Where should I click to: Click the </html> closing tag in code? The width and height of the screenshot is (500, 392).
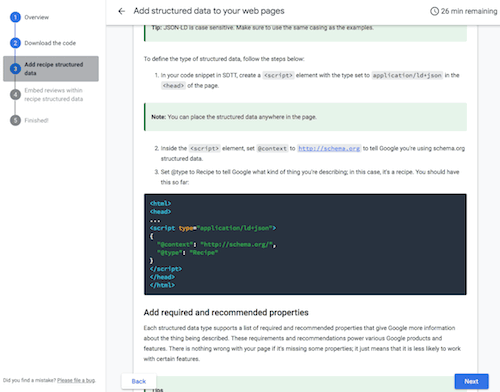[162, 285]
